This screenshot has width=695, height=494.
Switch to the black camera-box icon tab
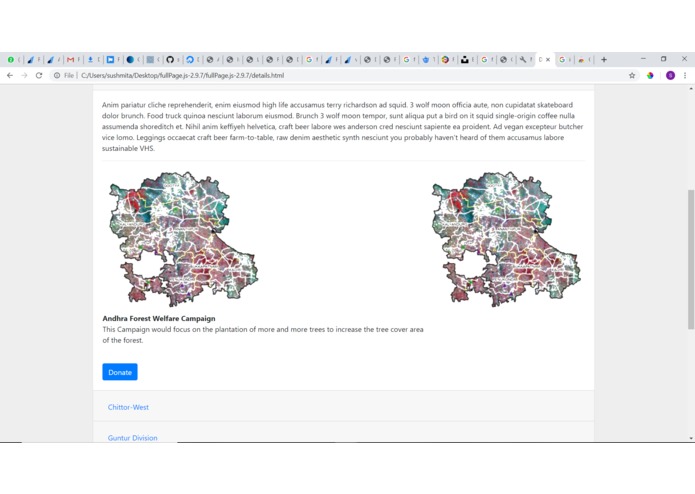point(464,59)
